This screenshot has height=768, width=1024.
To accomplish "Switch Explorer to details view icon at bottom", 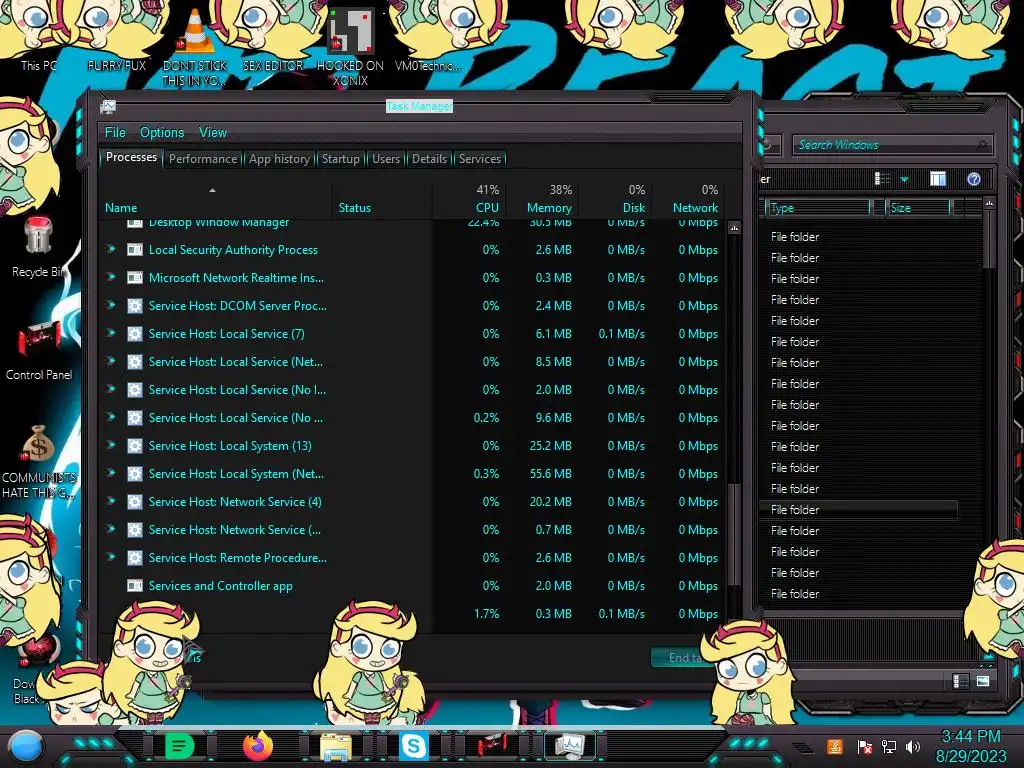I will [x=960, y=681].
